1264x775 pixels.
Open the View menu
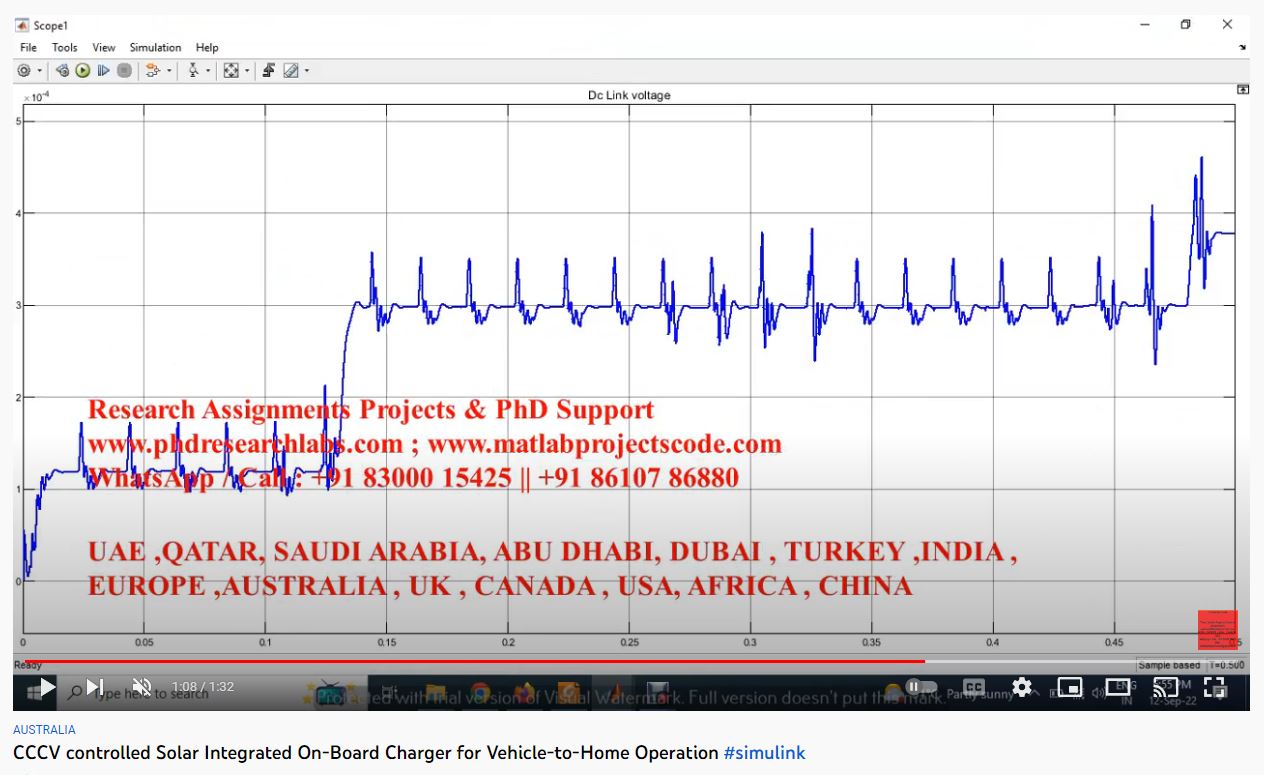(x=104, y=47)
